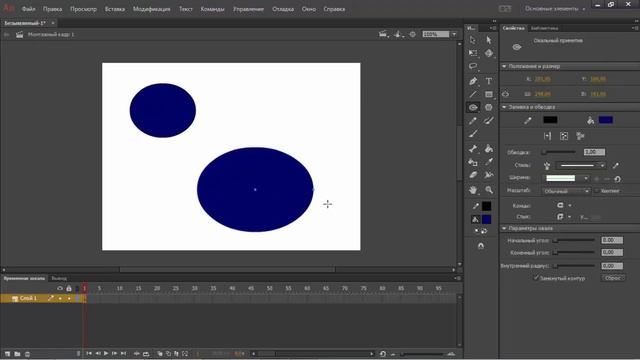The image size is (640, 360).
Task: Click the New Layer icon in timeline
Action: click(7, 354)
